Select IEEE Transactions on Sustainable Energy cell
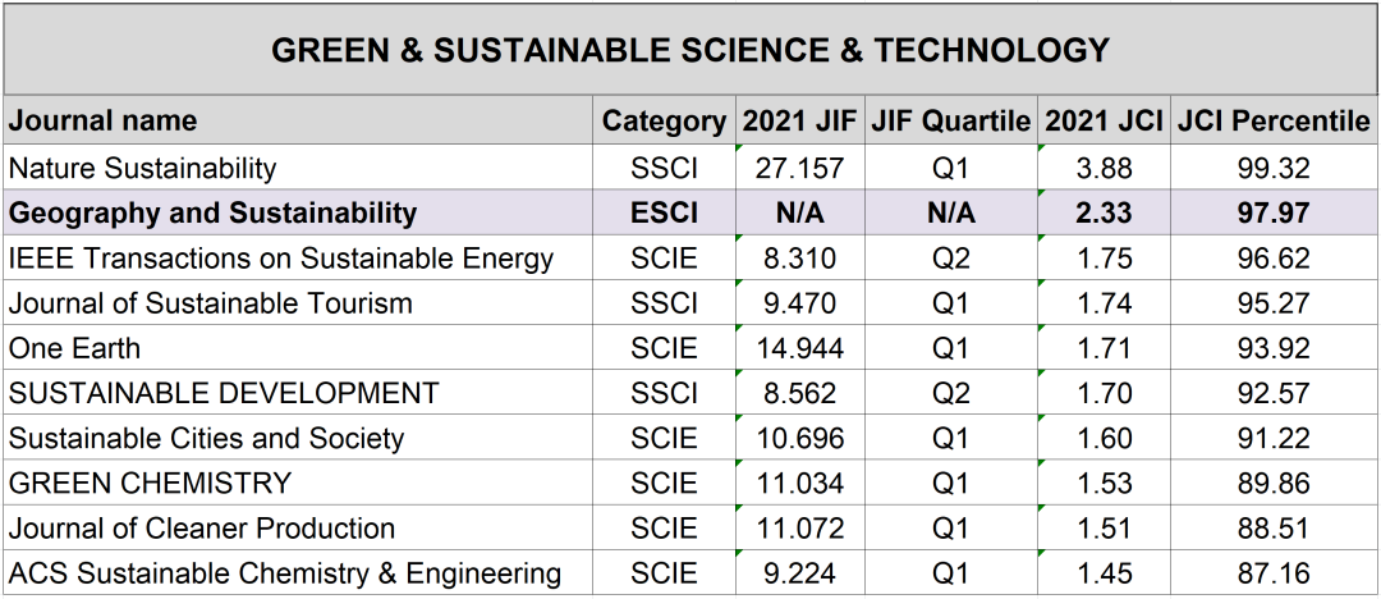This screenshot has width=1382, height=599. (x=281, y=258)
